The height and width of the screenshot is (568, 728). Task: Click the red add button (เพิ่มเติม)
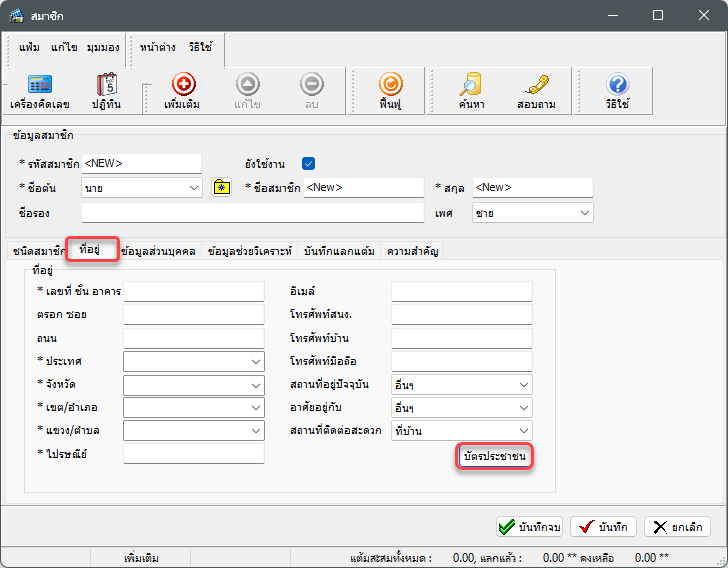183,91
